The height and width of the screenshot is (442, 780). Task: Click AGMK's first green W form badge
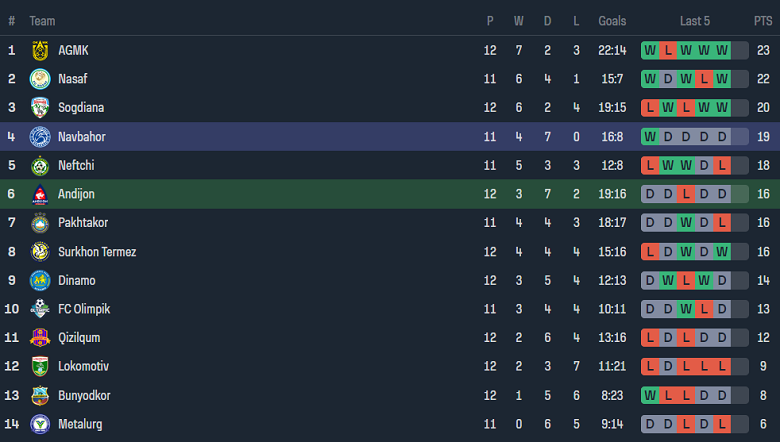651,50
